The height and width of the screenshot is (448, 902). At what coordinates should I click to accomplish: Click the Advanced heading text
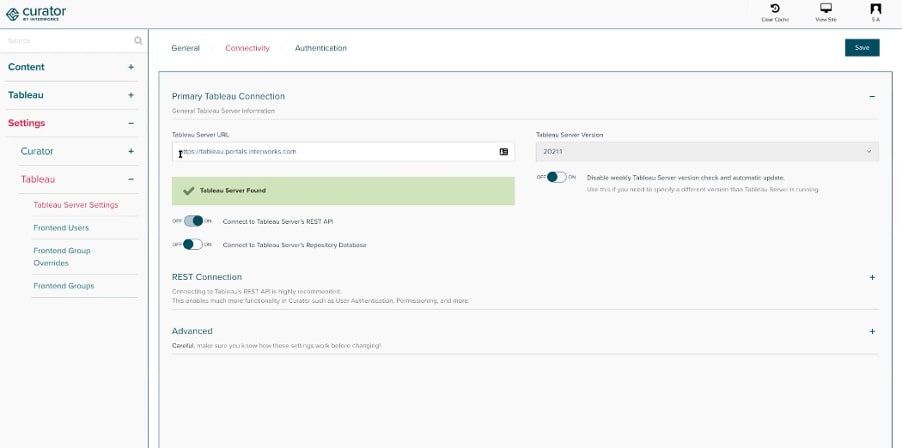192,331
